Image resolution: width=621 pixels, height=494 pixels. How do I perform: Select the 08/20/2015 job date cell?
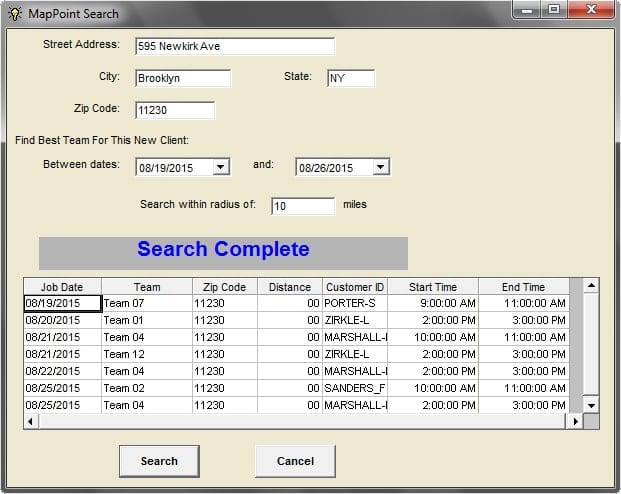coord(63,320)
